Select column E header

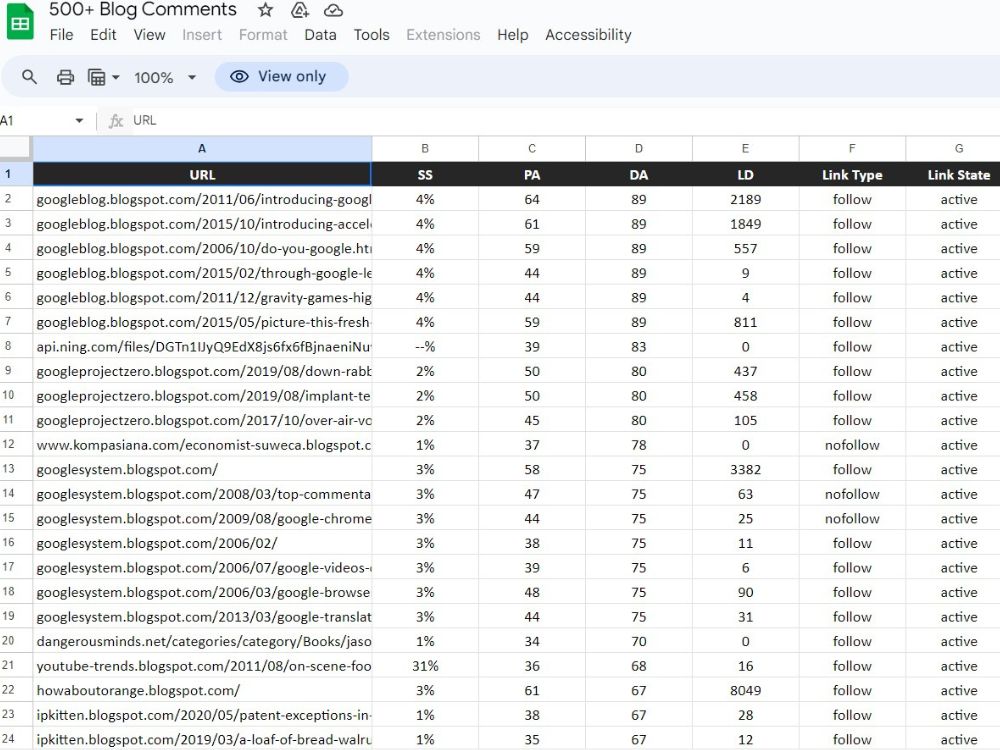[x=745, y=149]
